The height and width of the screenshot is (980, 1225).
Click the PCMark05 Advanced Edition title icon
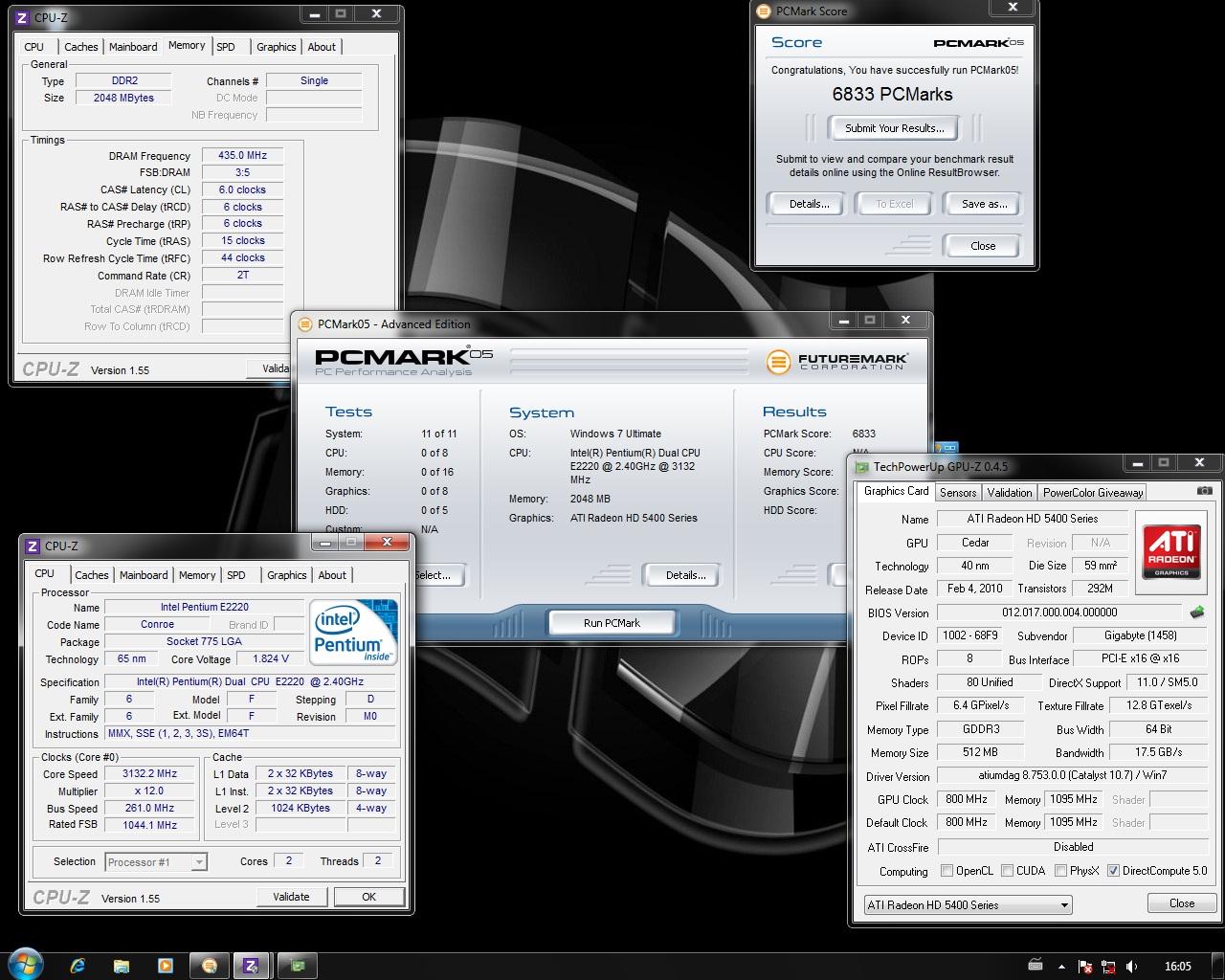click(x=305, y=323)
